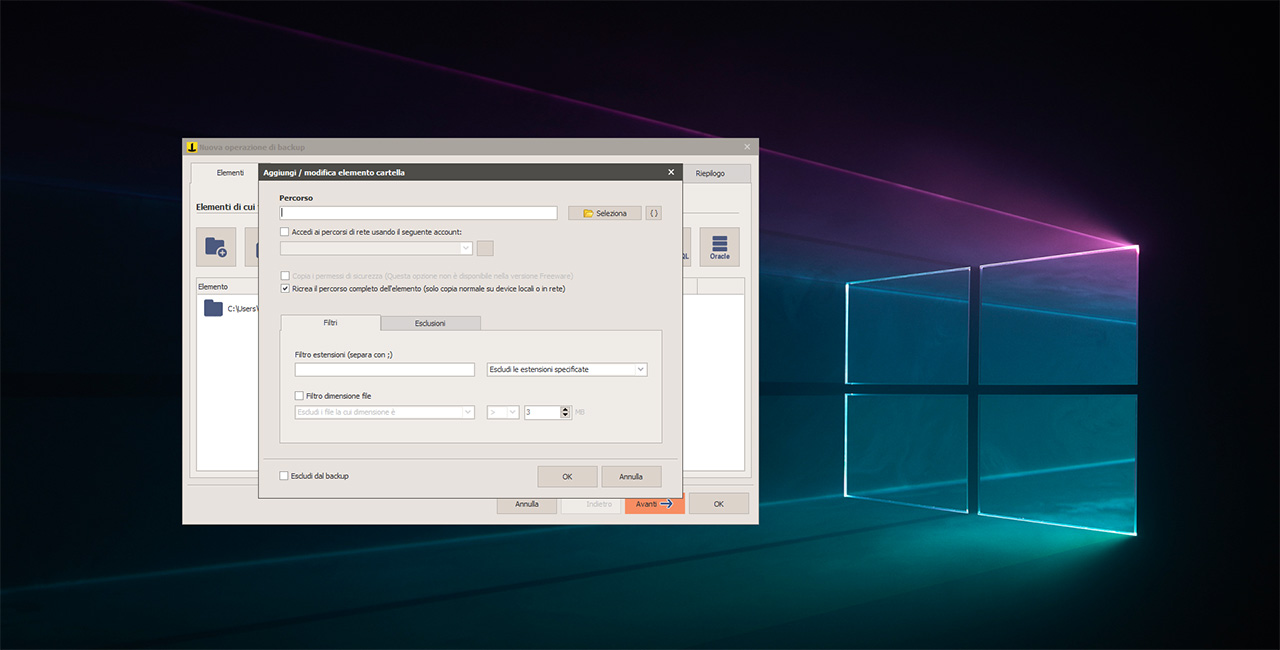Click the Filtro estensioni input field

coord(385,369)
